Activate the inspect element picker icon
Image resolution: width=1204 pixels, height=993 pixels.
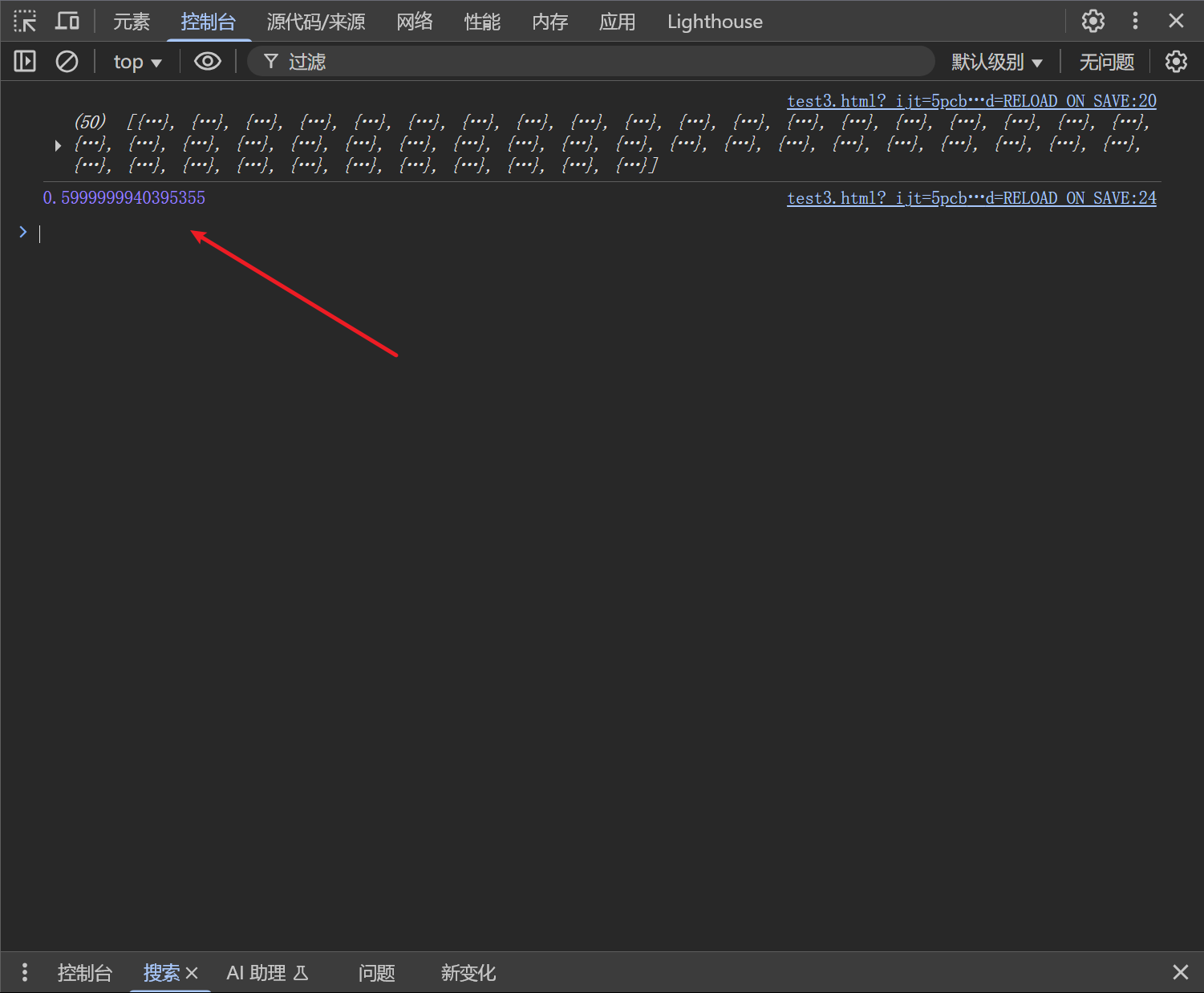[25, 22]
